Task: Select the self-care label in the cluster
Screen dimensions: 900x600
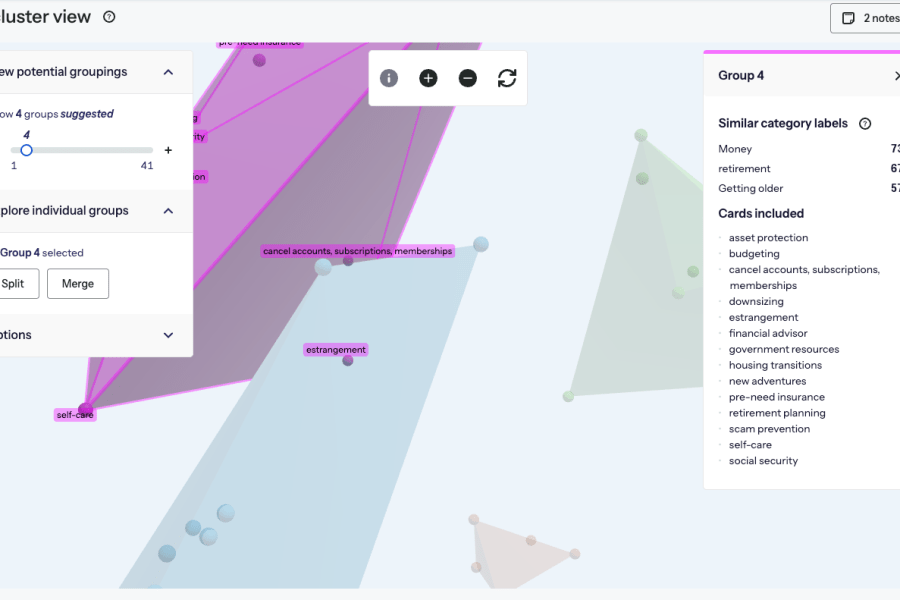Action: (74, 414)
